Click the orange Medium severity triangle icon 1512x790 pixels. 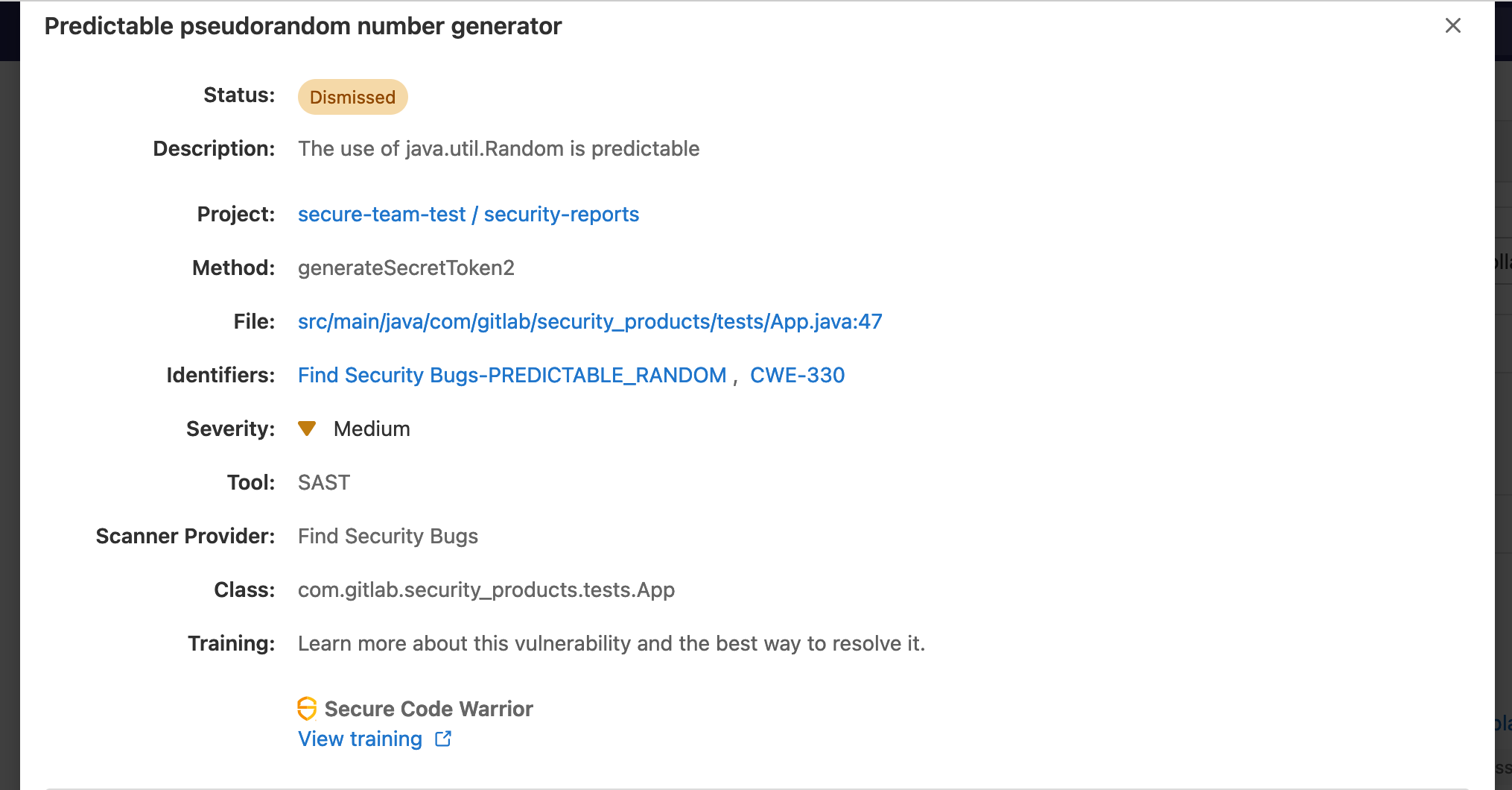[x=308, y=429]
